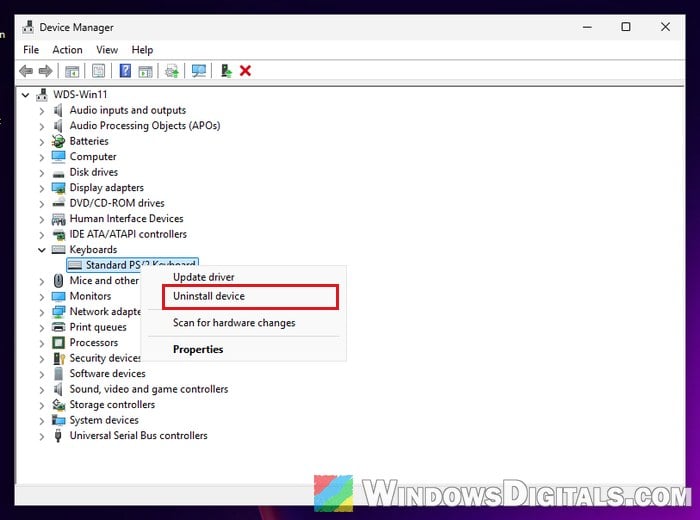Open the Help menu
This screenshot has height=520, width=700.
click(x=142, y=50)
